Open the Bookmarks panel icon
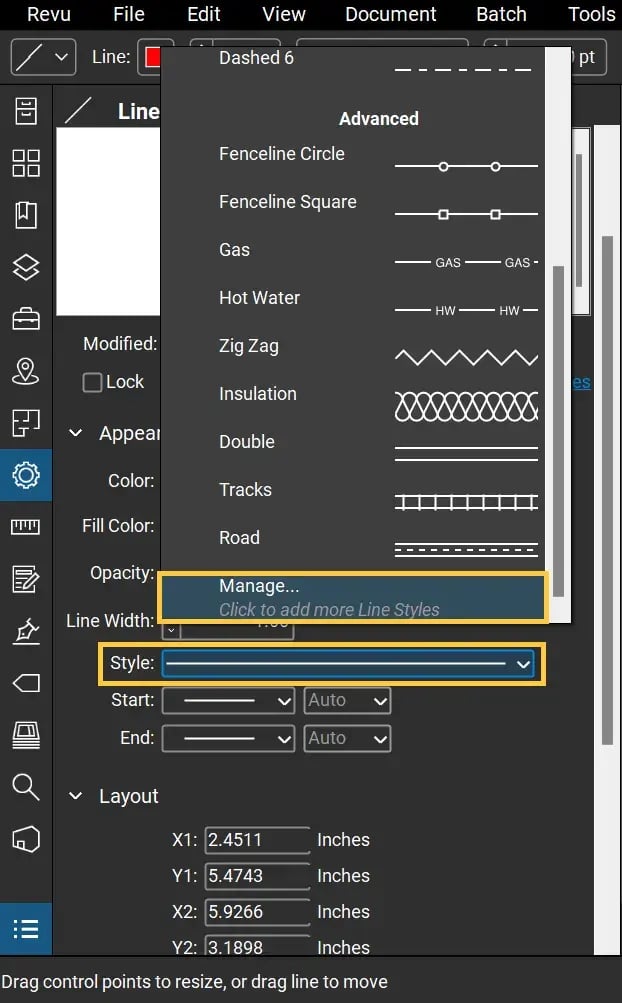This screenshot has width=622, height=1003. 26,215
